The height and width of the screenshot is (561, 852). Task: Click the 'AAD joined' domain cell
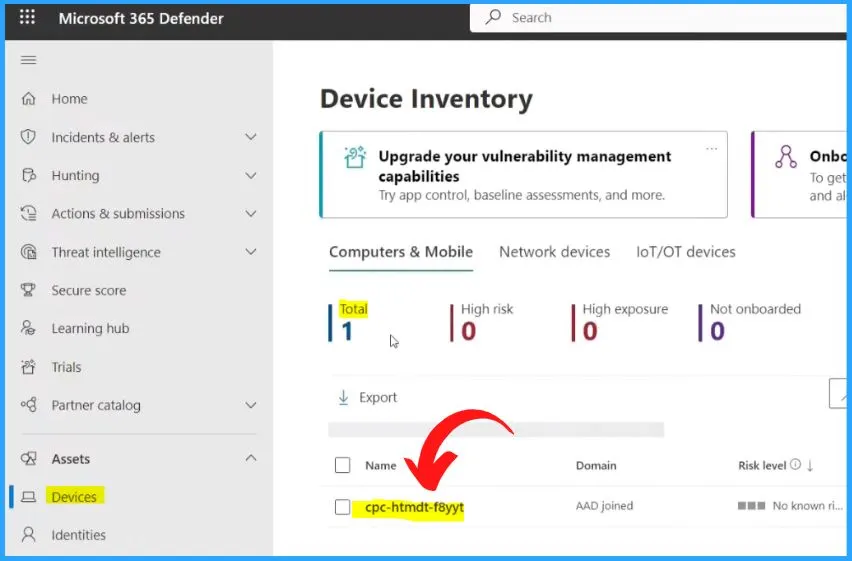pyautogui.click(x=604, y=506)
